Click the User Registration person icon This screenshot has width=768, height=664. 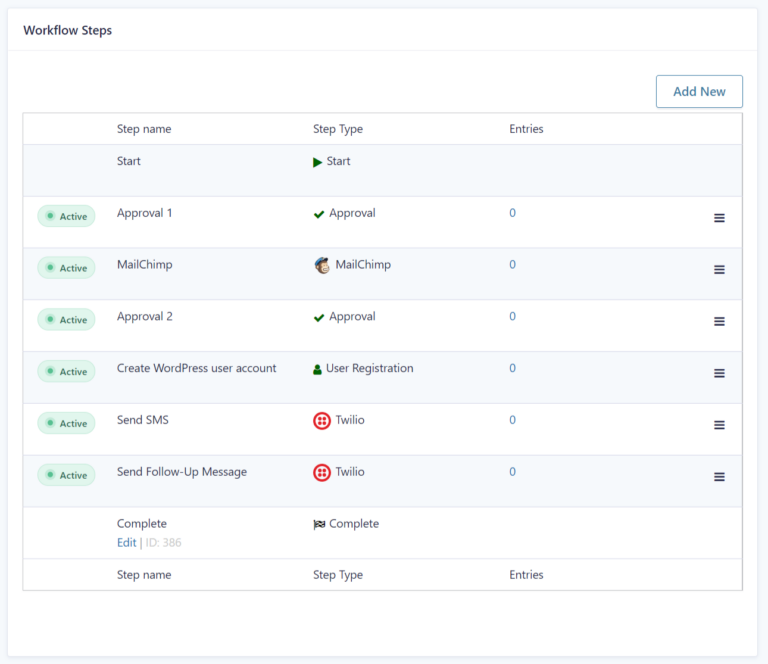coord(318,369)
